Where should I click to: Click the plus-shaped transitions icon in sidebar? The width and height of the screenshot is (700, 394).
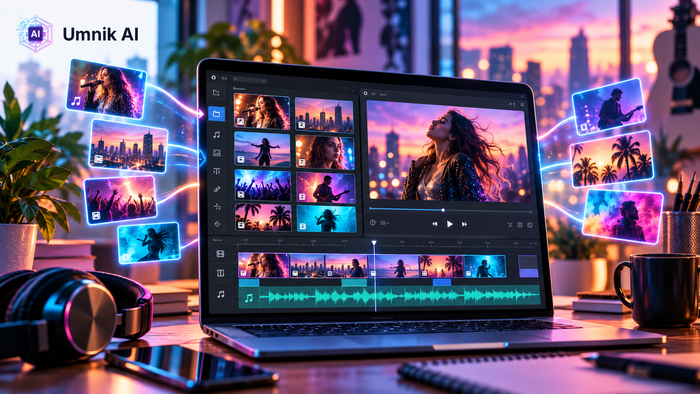click(217, 207)
